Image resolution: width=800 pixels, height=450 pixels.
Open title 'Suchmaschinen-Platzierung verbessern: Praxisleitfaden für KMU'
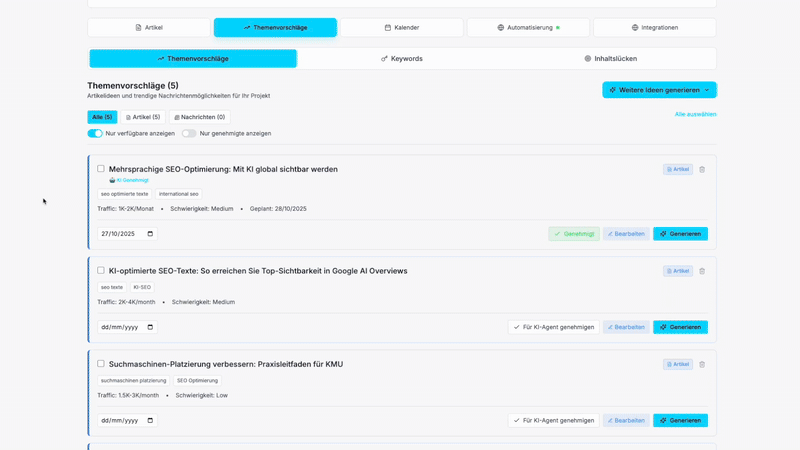(x=226, y=364)
